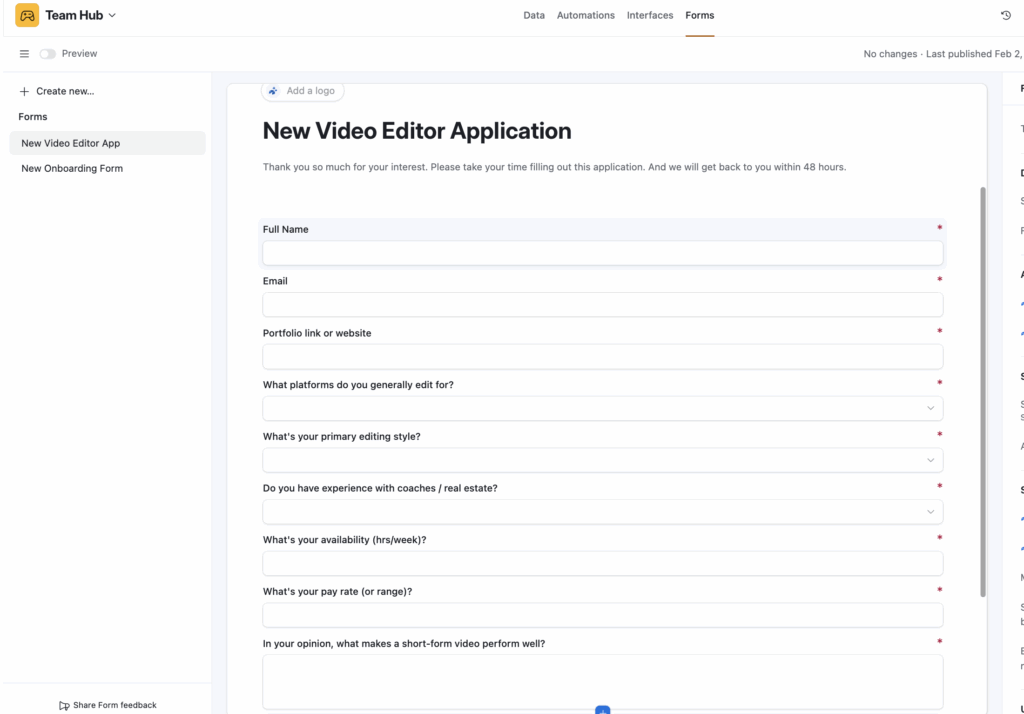Go to the Interfaces tab
This screenshot has height=714, width=1024.
click(650, 15)
